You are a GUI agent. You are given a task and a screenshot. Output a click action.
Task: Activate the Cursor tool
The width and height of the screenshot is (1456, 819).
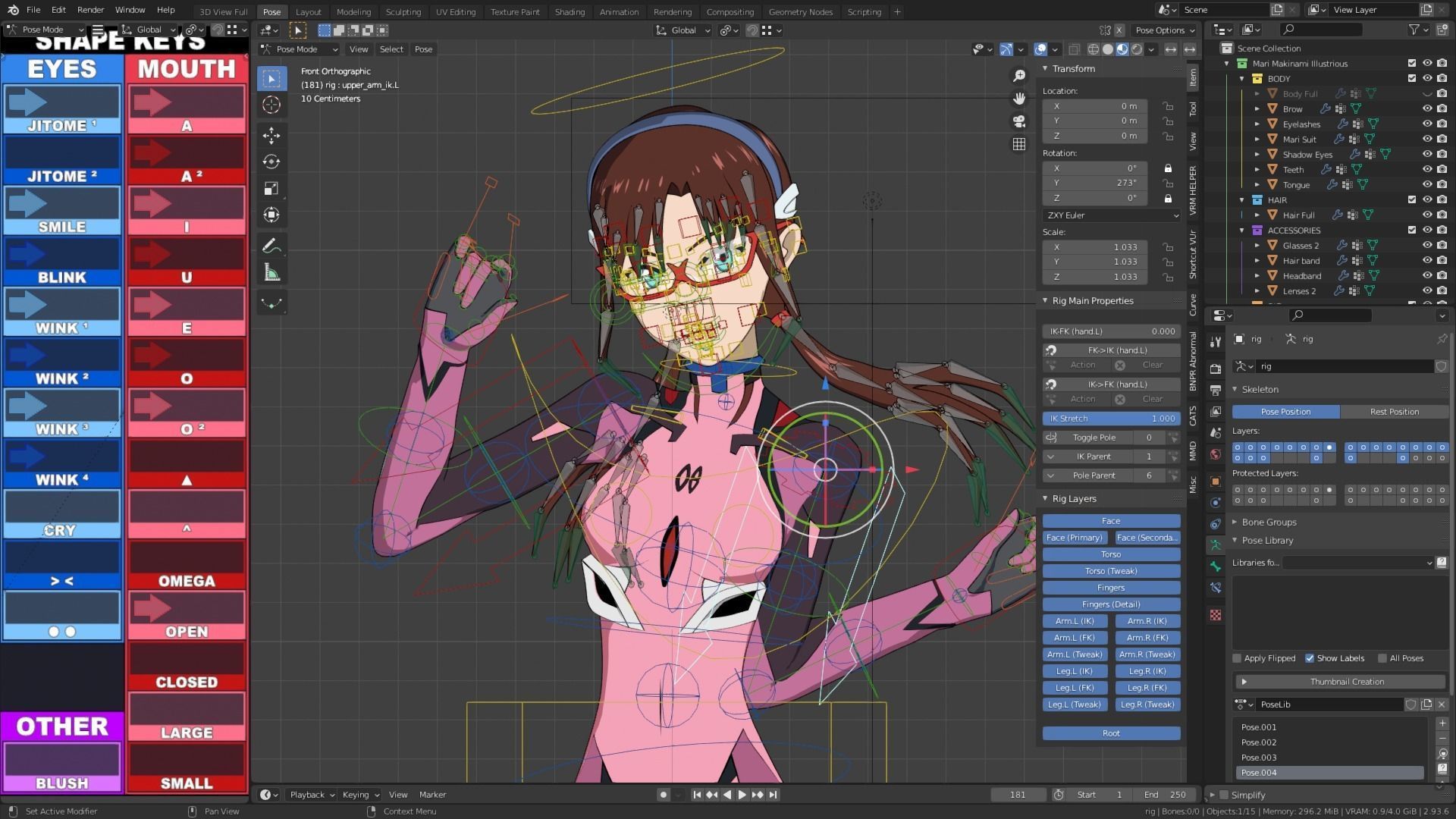click(271, 105)
